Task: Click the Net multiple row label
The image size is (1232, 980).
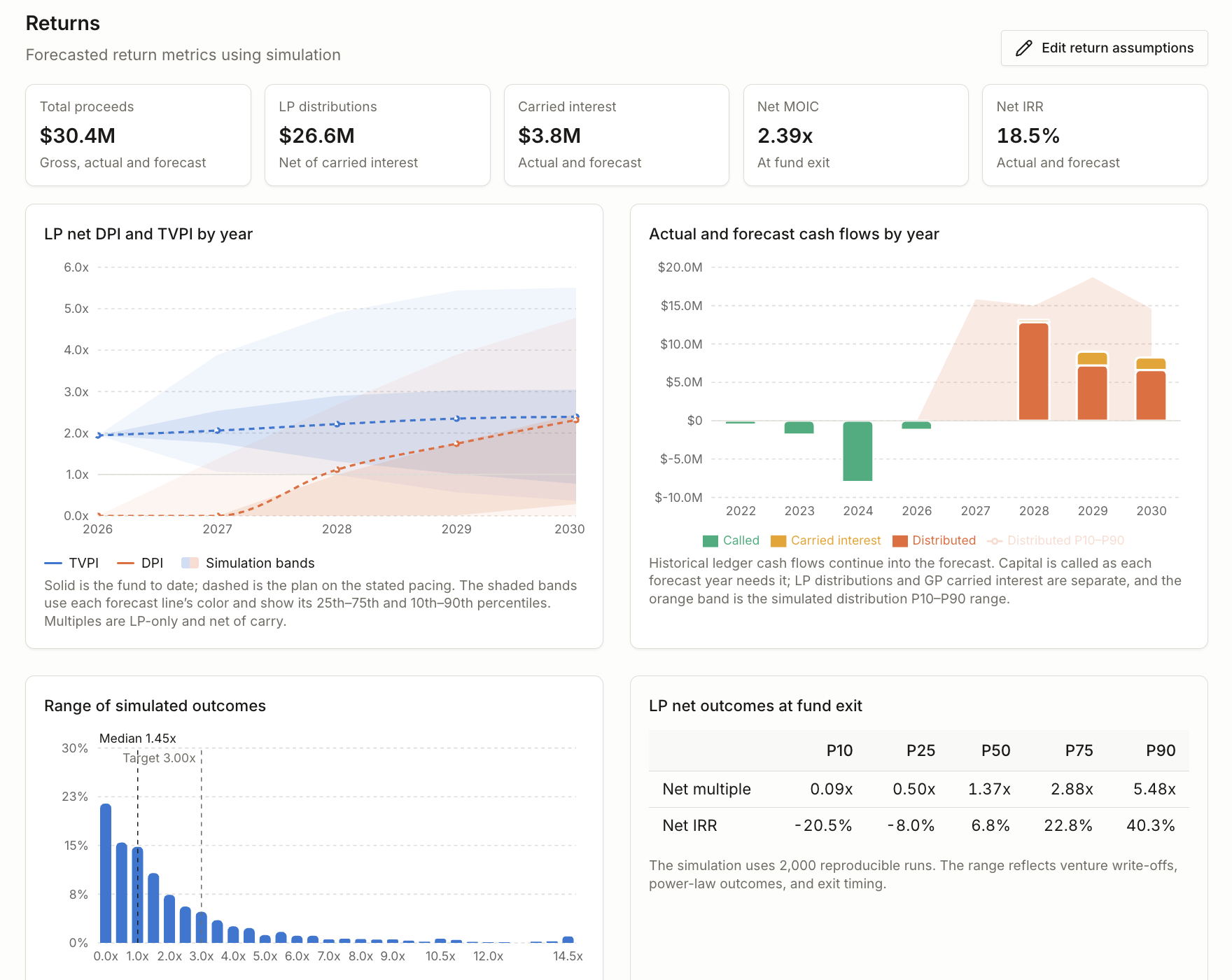Action: 706,789
